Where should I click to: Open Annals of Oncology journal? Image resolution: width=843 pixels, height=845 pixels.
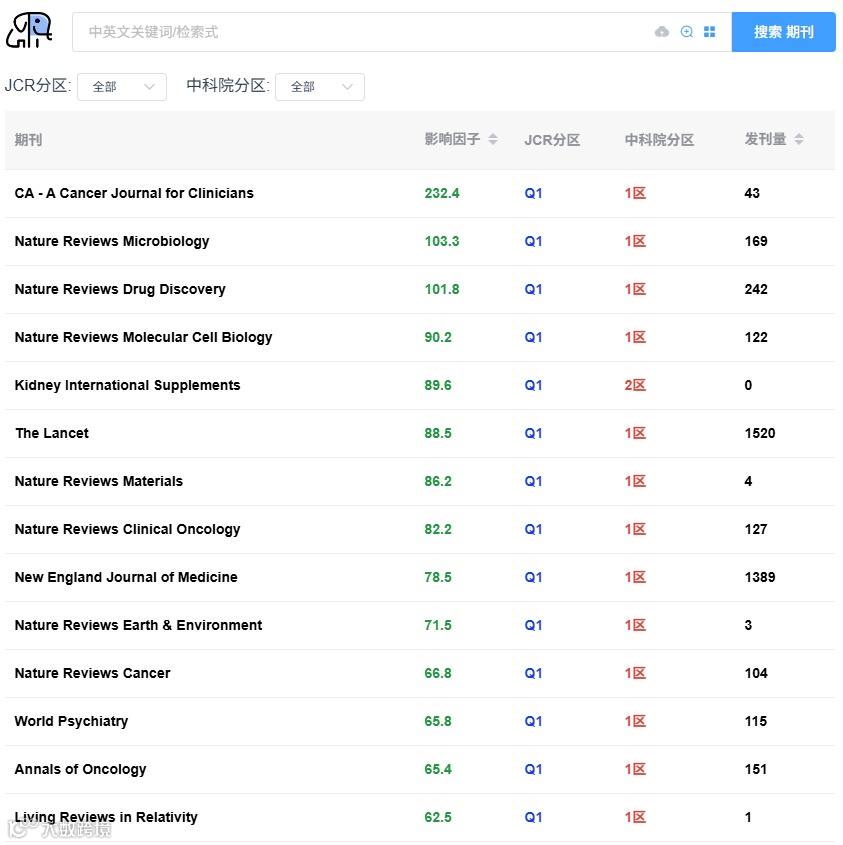tap(80, 768)
